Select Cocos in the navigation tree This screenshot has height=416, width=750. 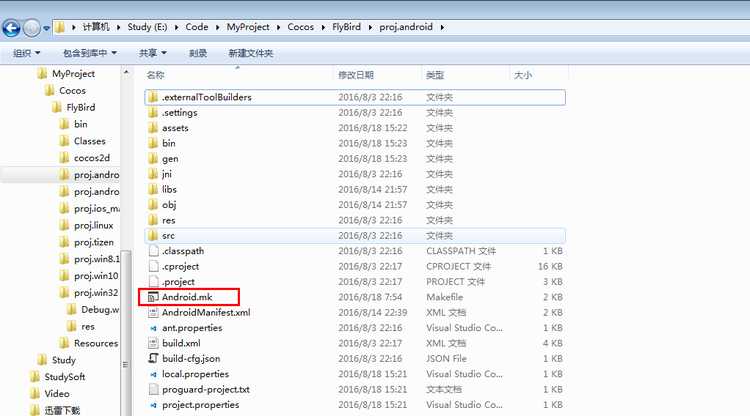pyautogui.click(x=72, y=90)
